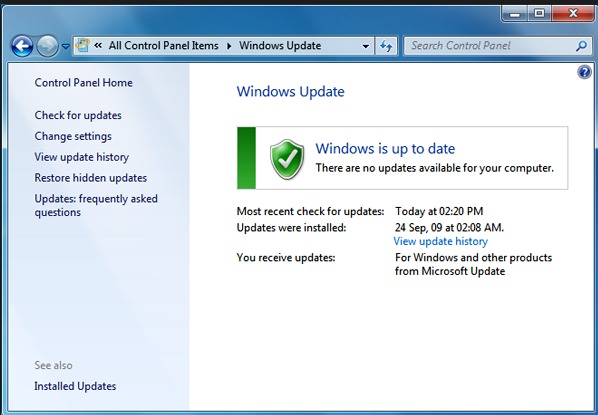This screenshot has width=598, height=415.
Task: Minimize the Windows Update window
Action: [515, 14]
